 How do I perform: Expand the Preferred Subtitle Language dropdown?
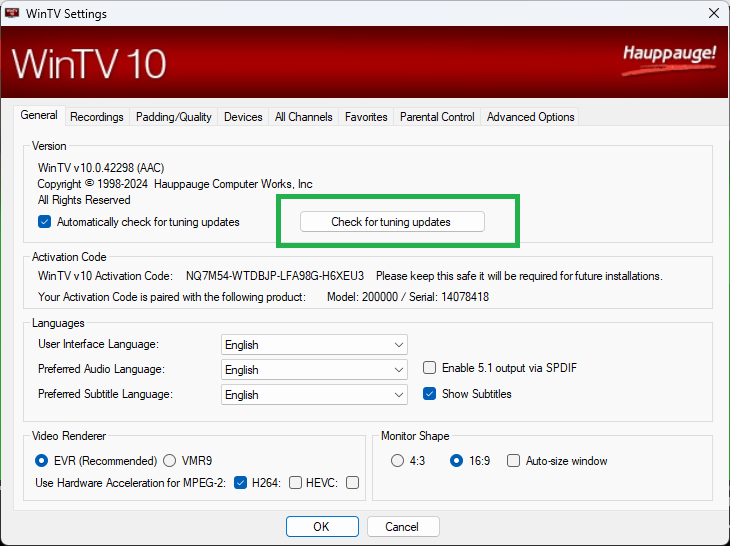[x=314, y=395]
